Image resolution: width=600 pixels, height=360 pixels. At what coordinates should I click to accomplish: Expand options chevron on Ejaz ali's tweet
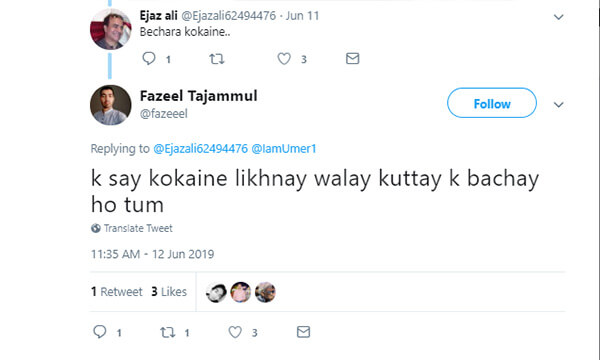[559, 17]
